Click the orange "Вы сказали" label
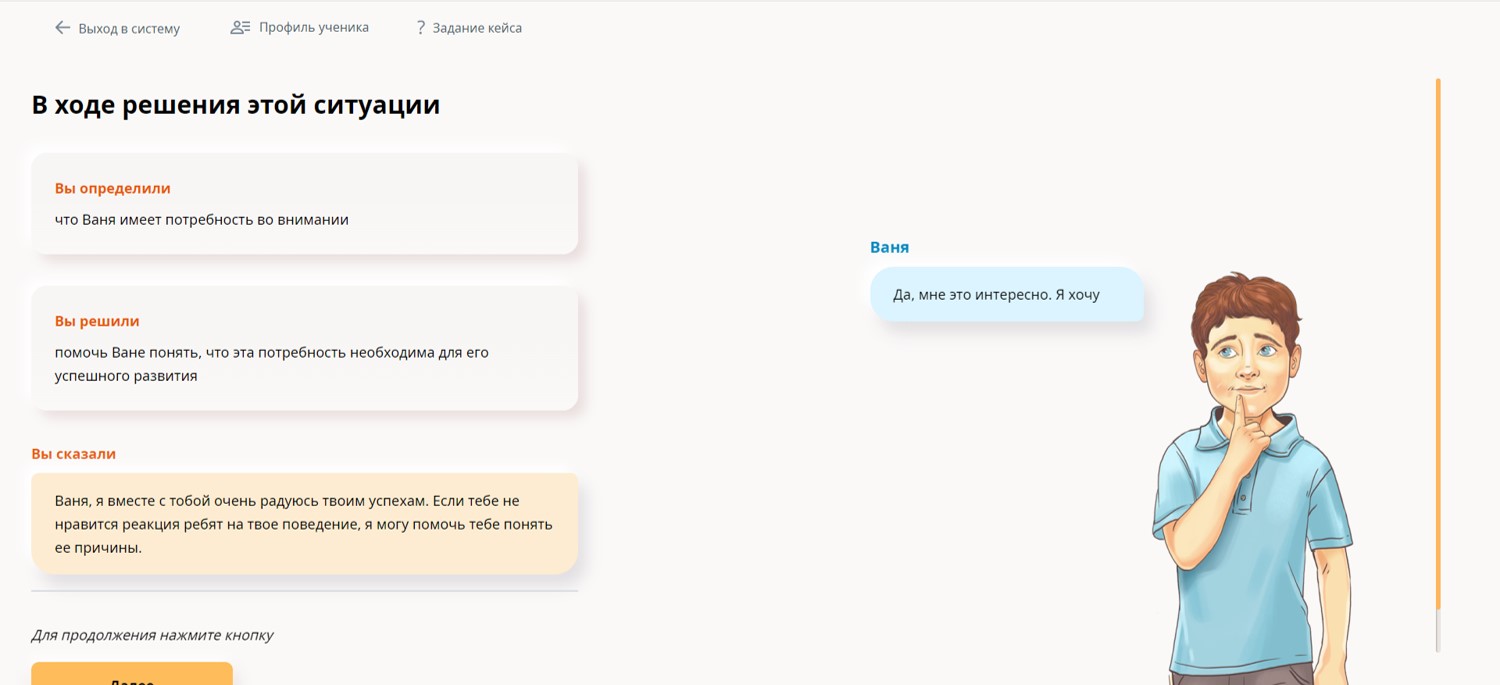Screen dimensions: 1500x685 [73, 454]
